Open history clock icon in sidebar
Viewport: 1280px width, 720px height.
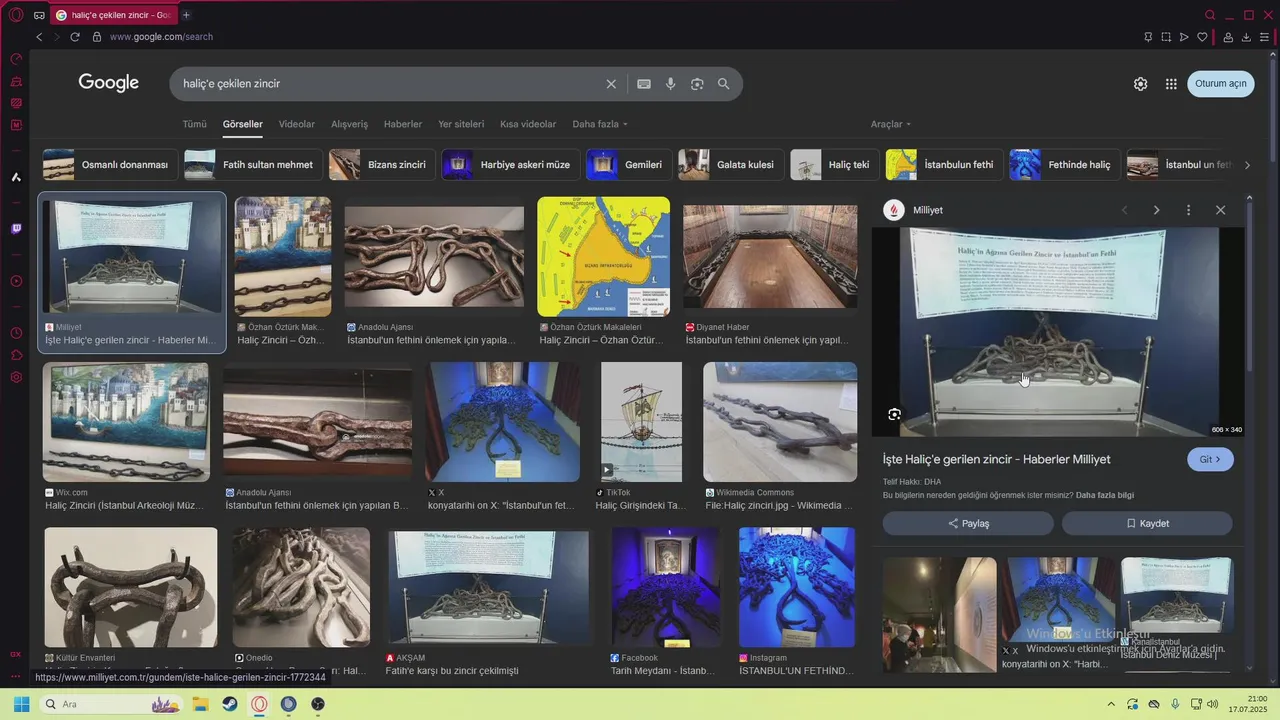[16, 333]
